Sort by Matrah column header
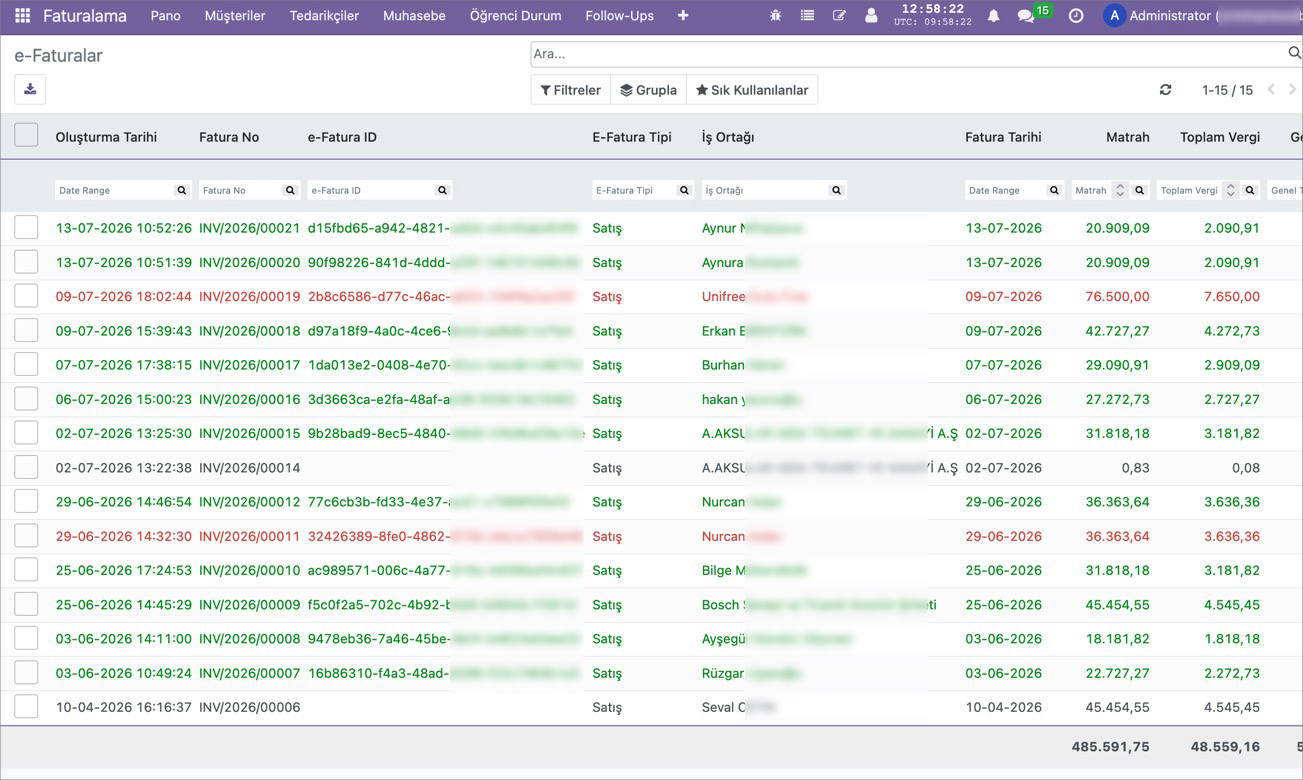The image size is (1303, 780). 1128,137
